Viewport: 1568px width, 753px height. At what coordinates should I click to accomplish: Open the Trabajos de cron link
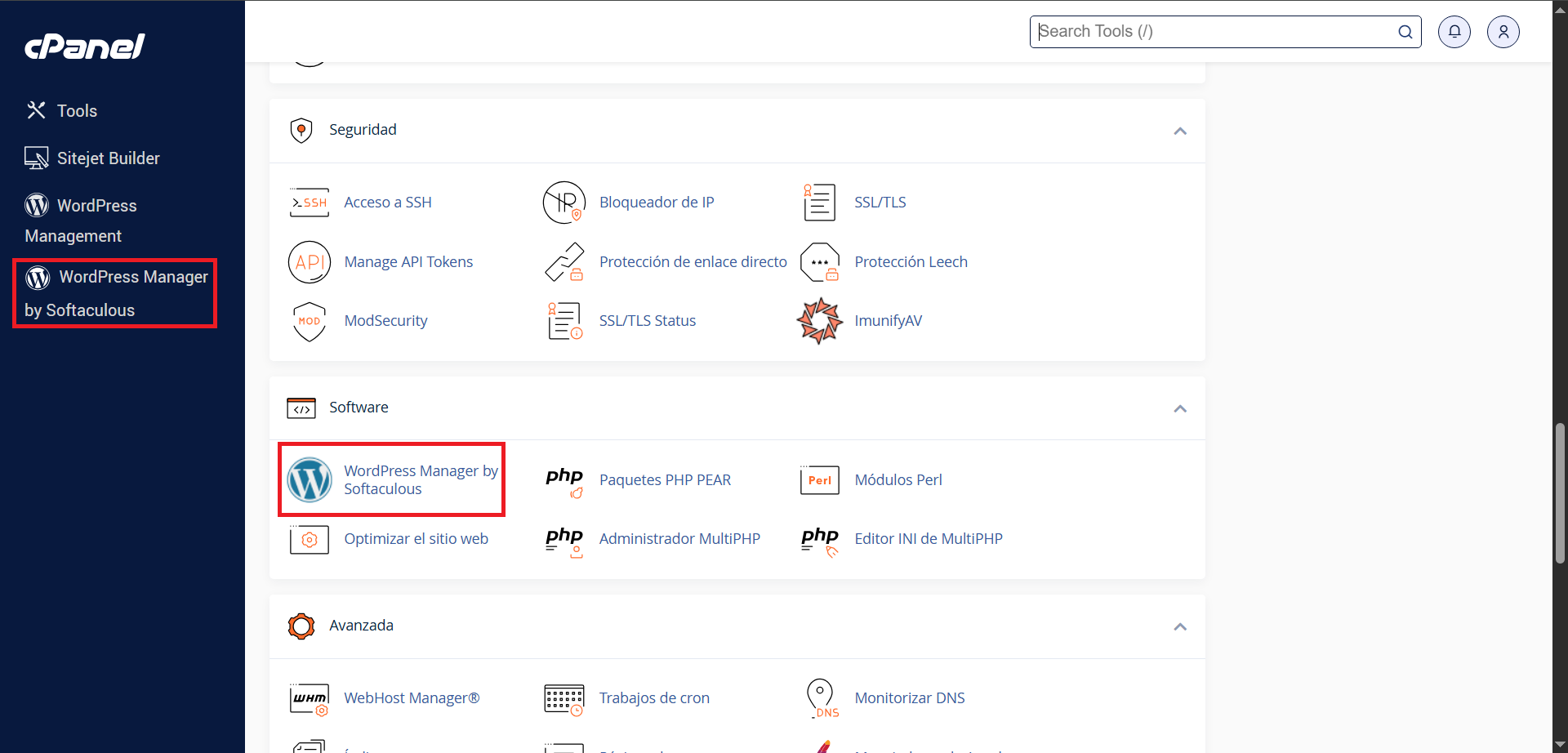click(654, 698)
